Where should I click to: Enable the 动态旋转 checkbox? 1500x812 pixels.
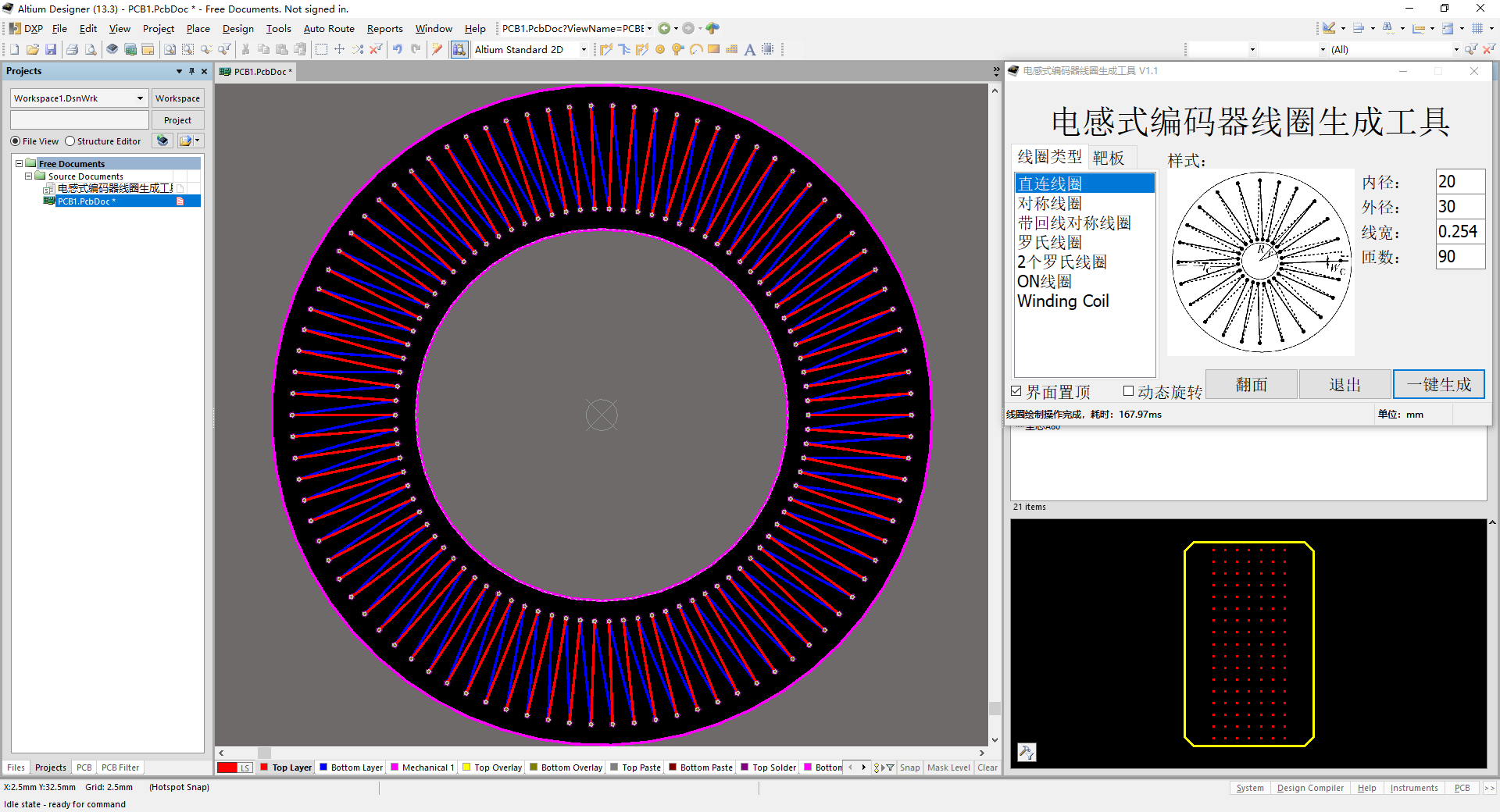tap(1128, 391)
